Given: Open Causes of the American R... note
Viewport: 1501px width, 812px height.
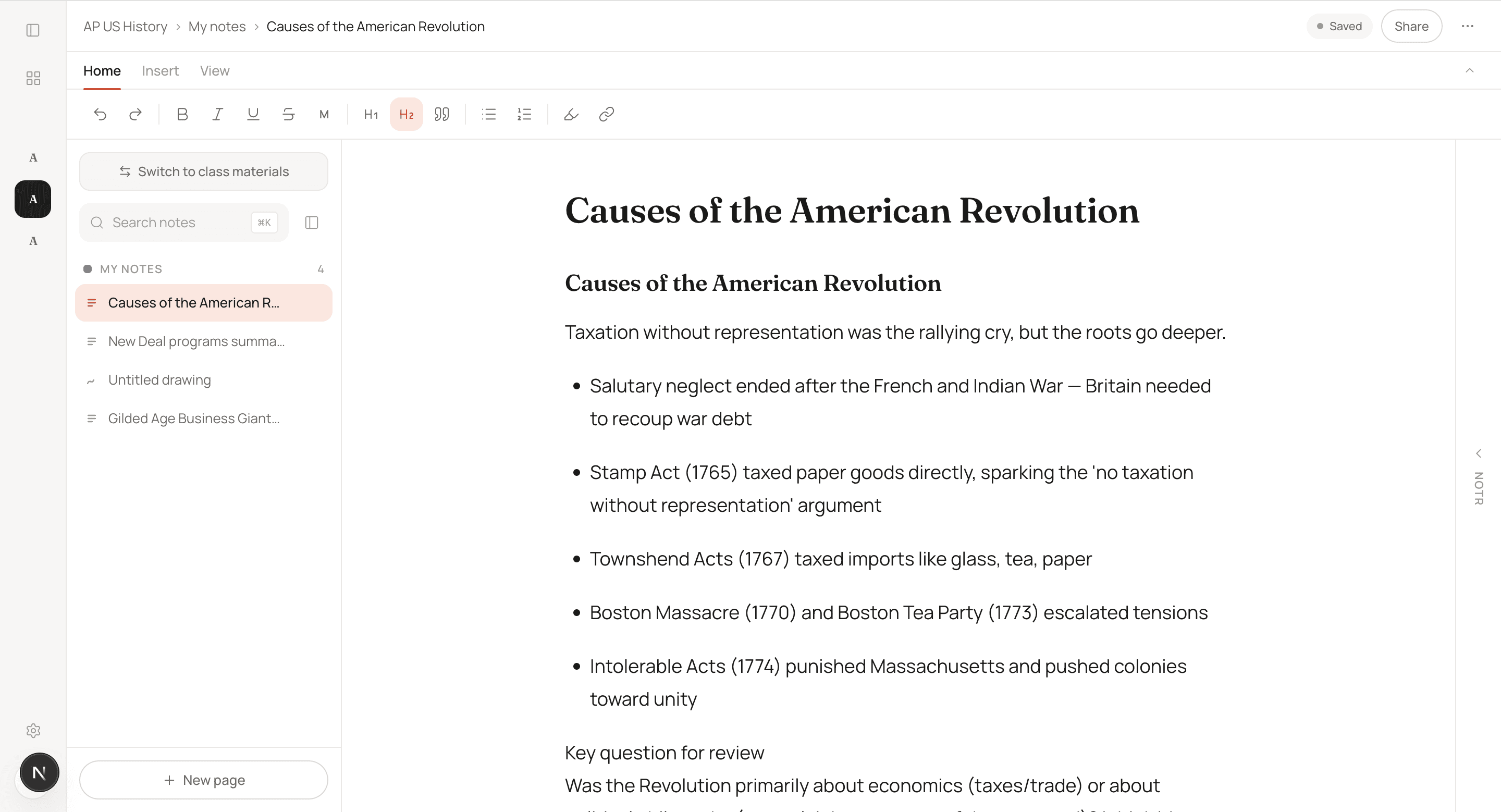Looking at the screenshot, I should click(203, 303).
